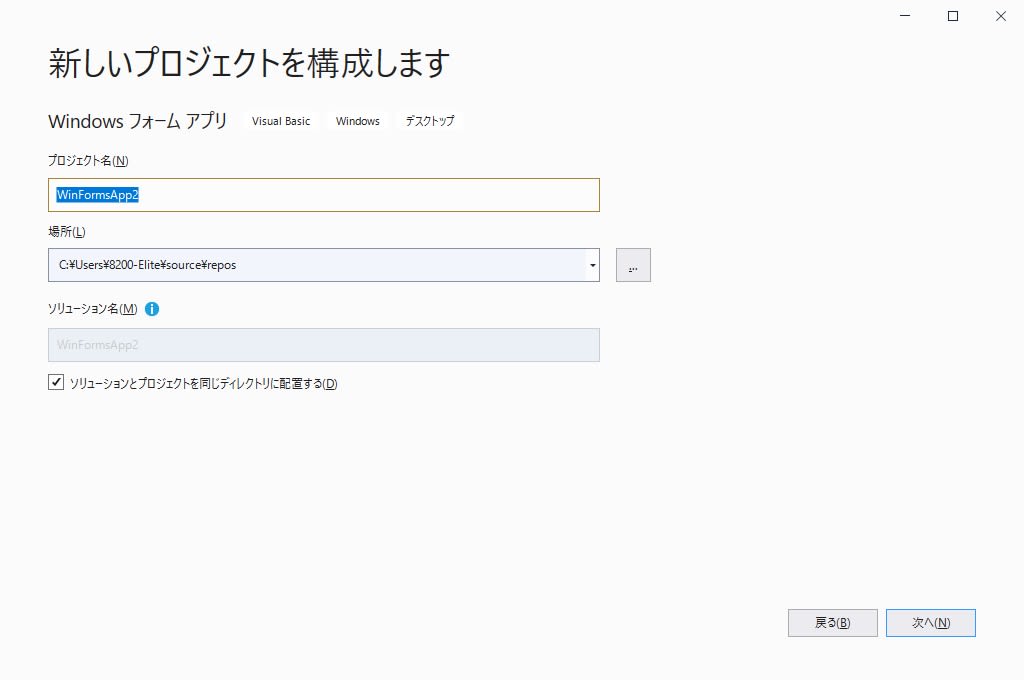Click the project name field WinFormsApp2
The height and width of the screenshot is (680, 1024).
click(324, 195)
